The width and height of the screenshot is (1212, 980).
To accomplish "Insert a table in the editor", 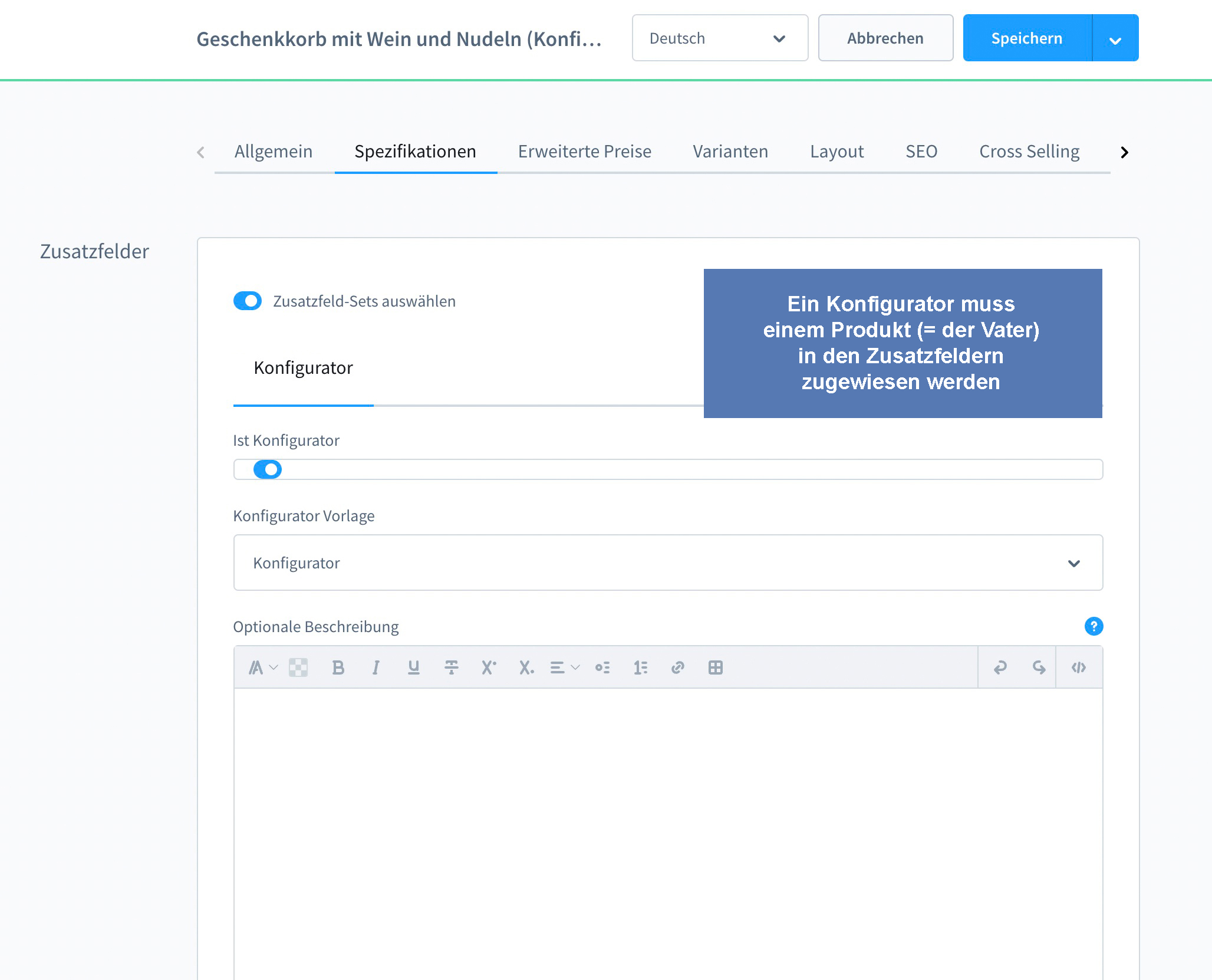I will point(715,667).
